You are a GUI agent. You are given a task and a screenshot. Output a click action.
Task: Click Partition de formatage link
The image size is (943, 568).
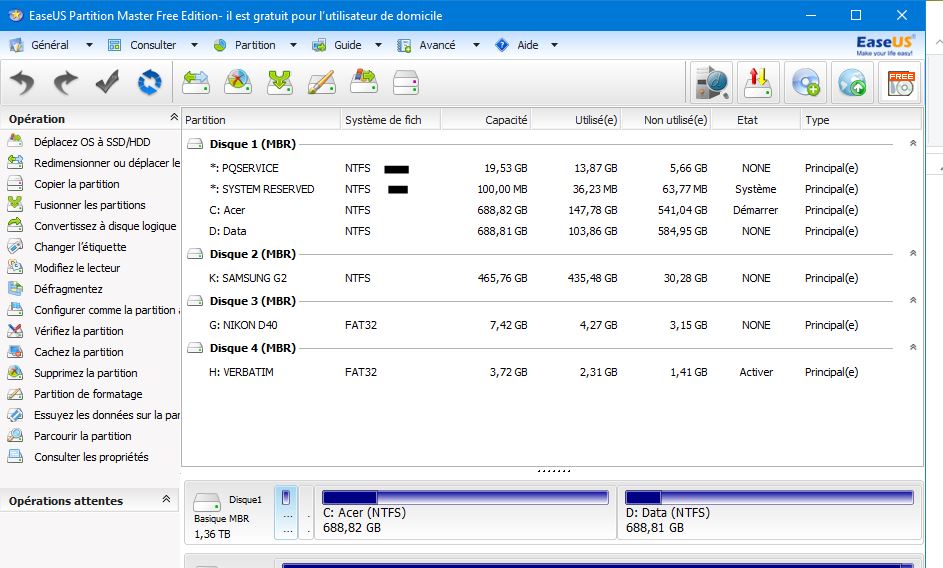(88, 394)
